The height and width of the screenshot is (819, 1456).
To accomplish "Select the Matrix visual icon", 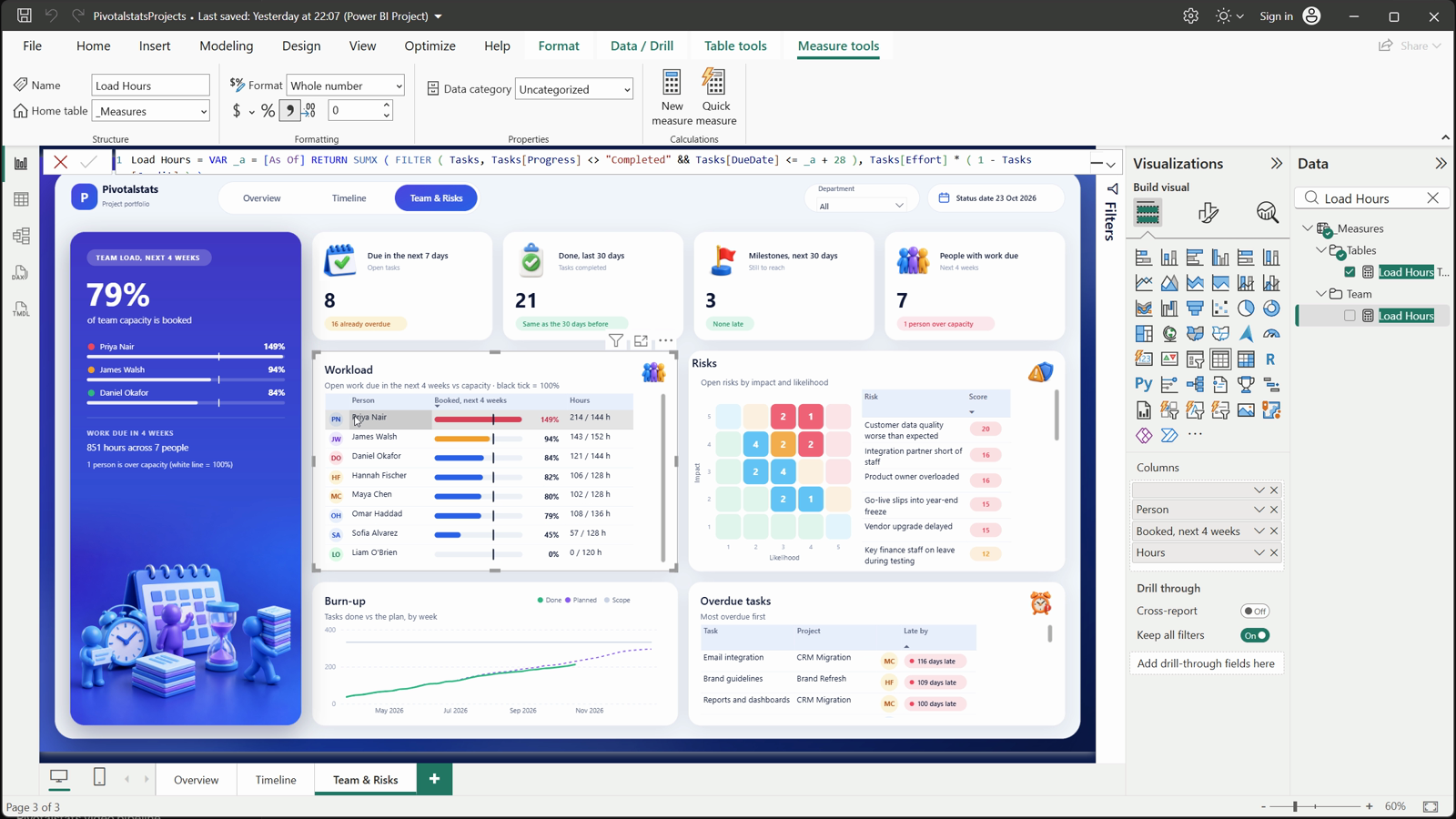I will pyautogui.click(x=1246, y=359).
